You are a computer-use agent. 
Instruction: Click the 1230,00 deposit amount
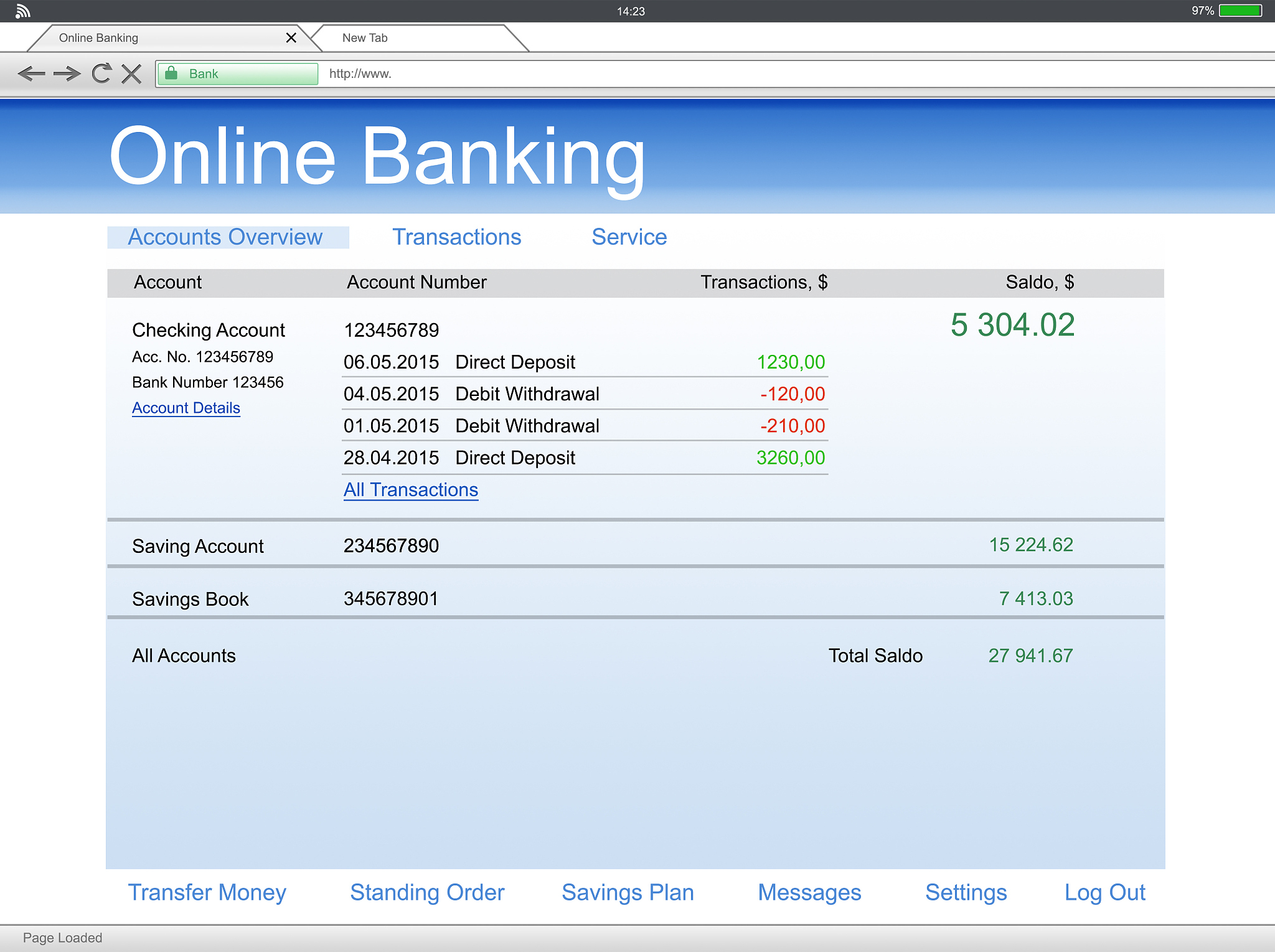[x=791, y=362]
